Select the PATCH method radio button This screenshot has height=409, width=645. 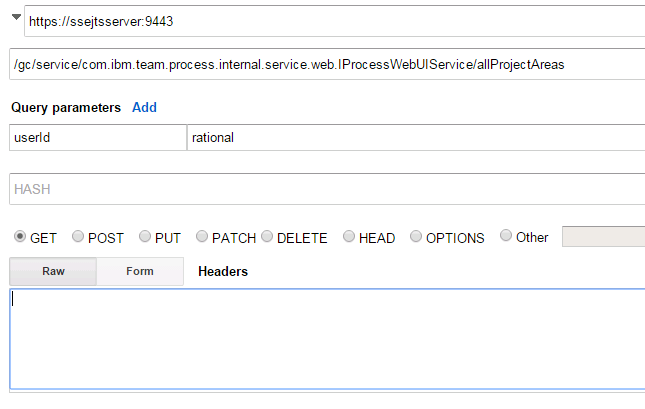pos(202,237)
